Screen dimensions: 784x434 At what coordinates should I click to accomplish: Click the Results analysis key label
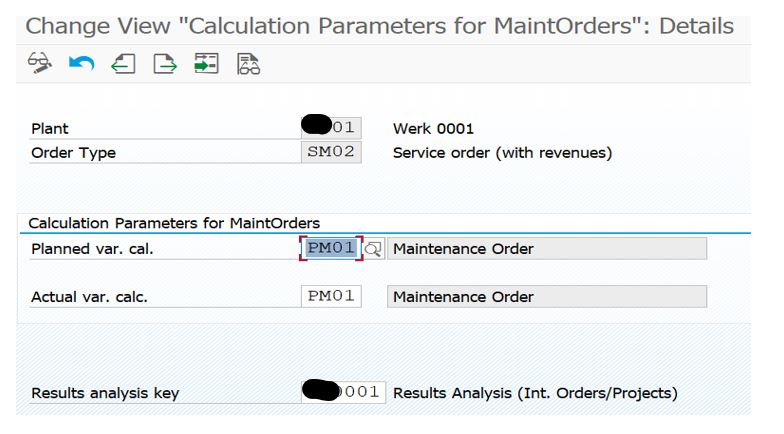click(x=105, y=393)
